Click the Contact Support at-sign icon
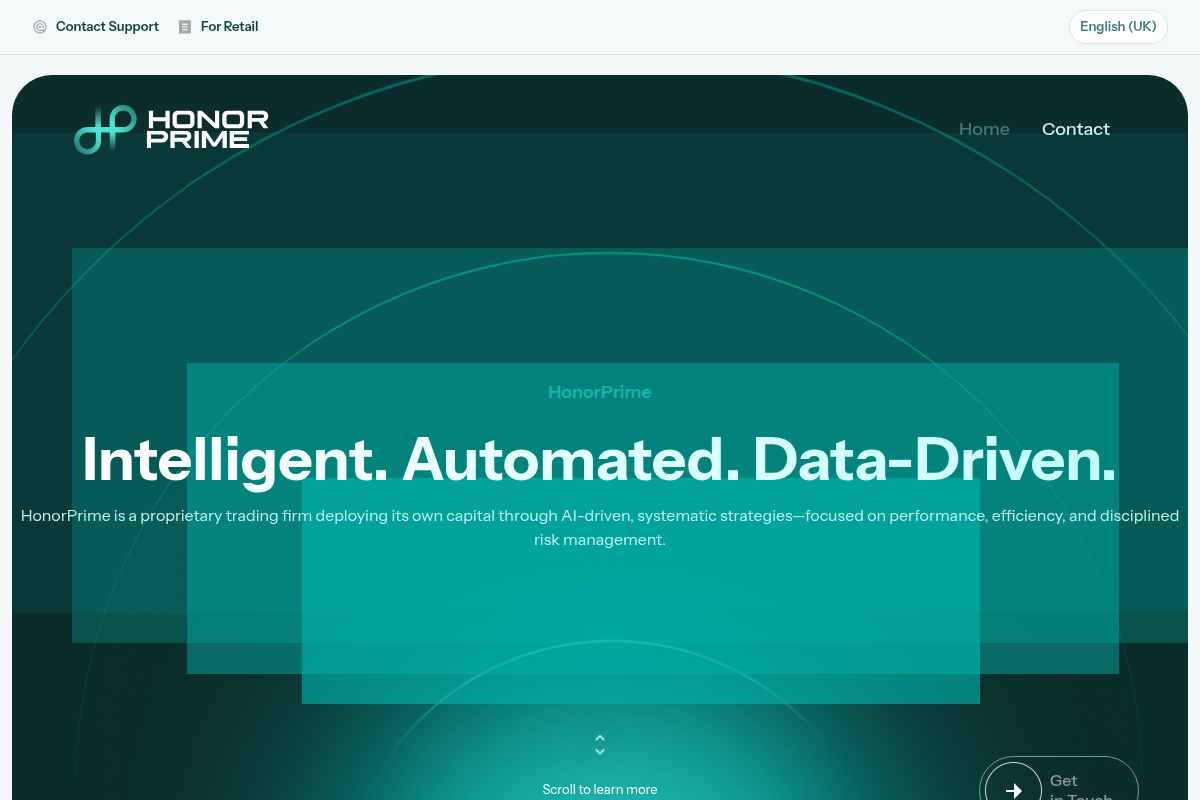The height and width of the screenshot is (800, 1200). click(x=40, y=27)
